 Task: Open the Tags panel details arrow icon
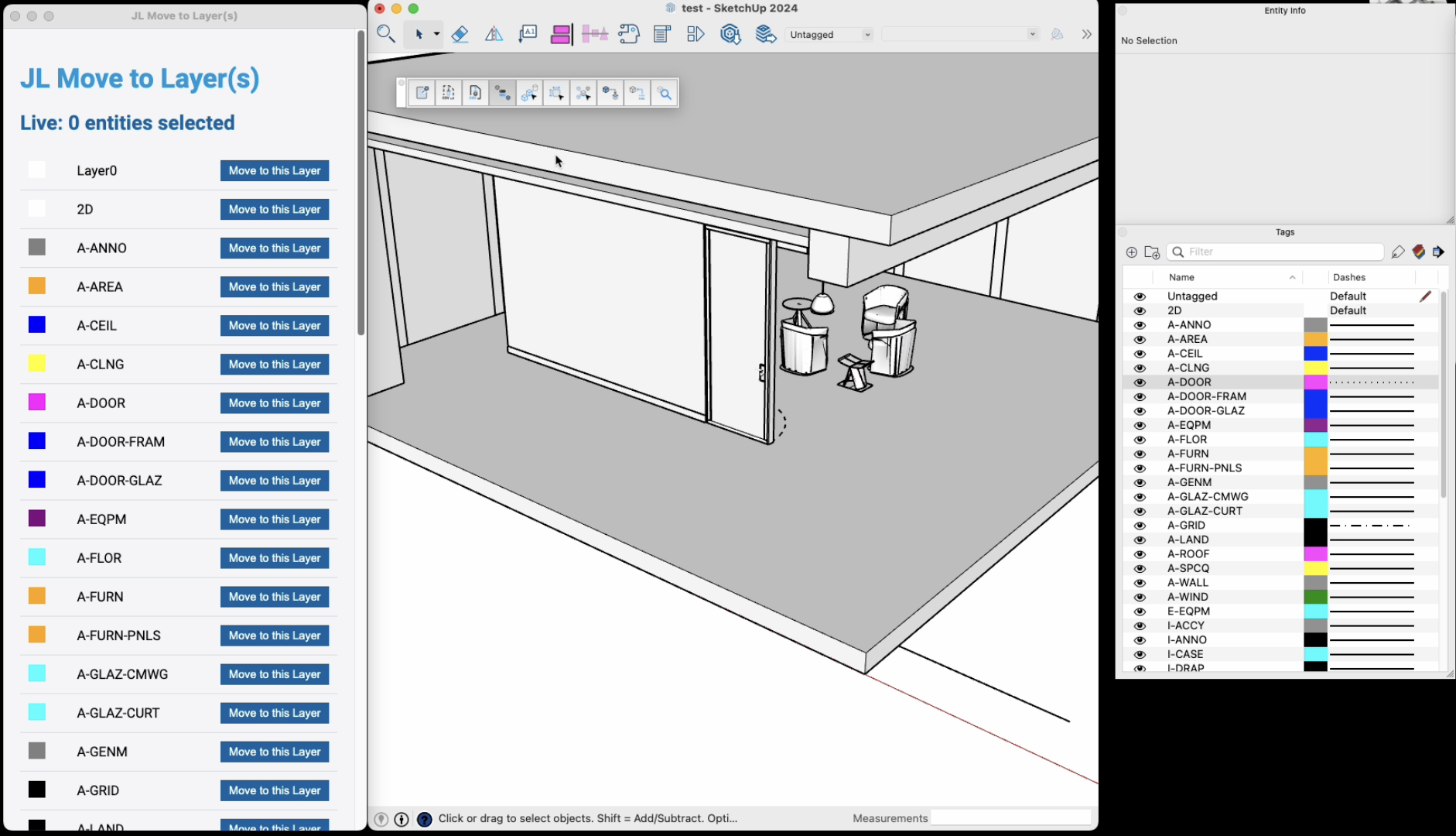[1438, 252]
